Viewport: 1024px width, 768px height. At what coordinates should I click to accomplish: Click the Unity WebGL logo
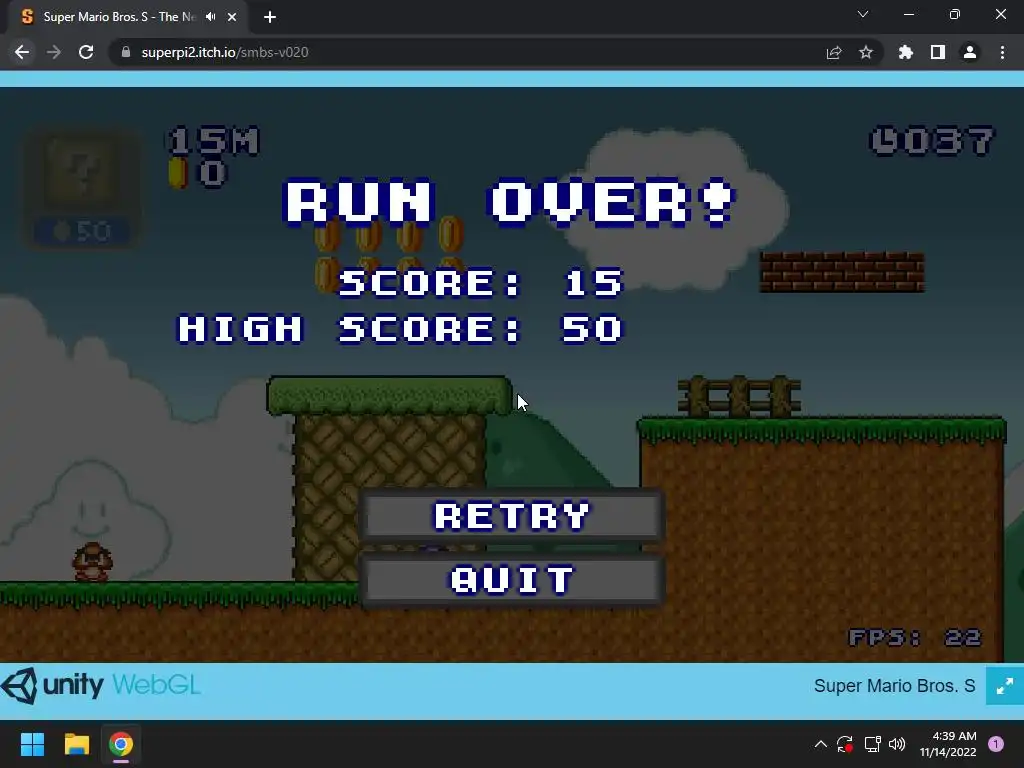tap(101, 686)
